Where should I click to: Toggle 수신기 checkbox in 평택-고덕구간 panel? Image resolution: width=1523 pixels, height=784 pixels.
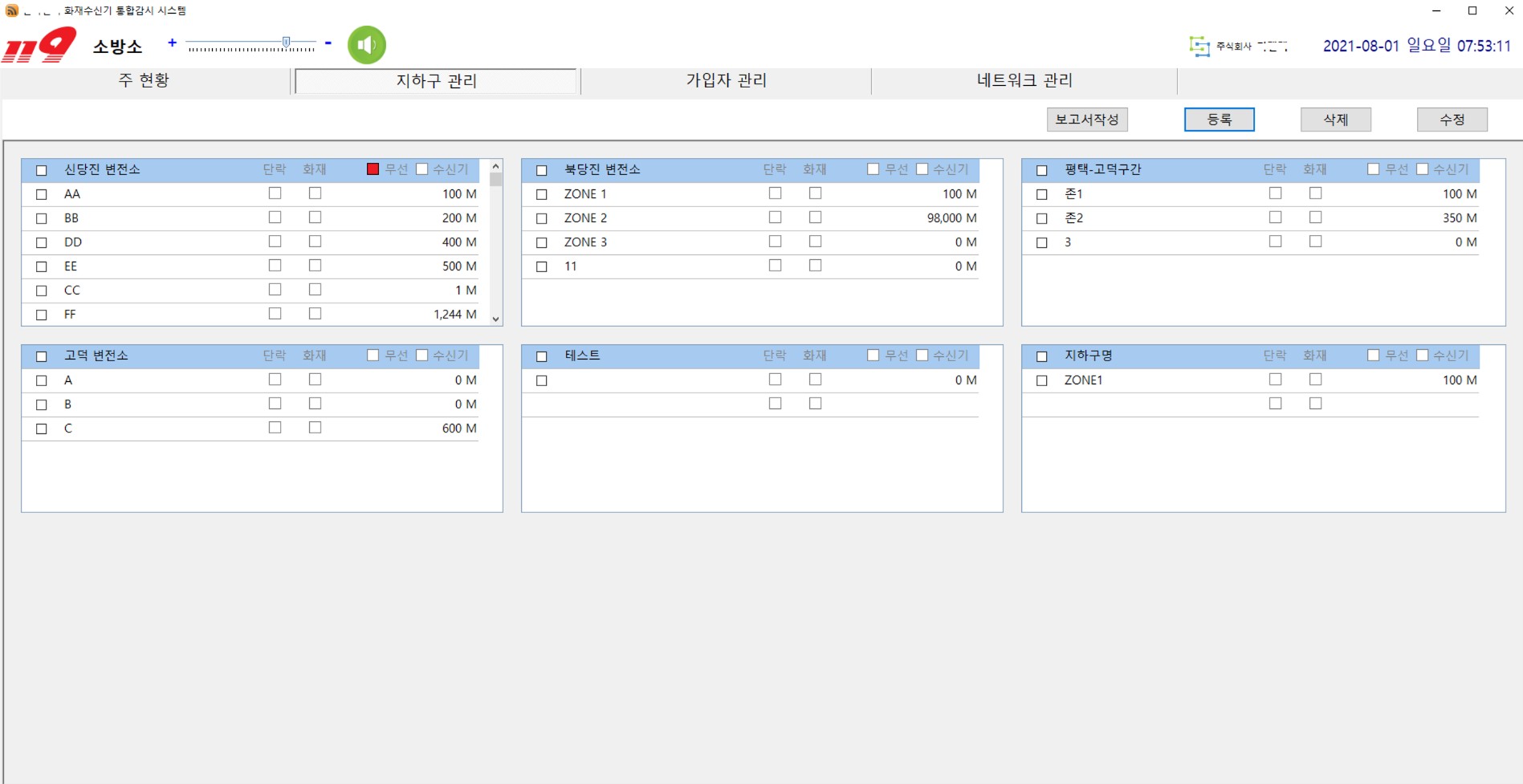[1422, 169]
